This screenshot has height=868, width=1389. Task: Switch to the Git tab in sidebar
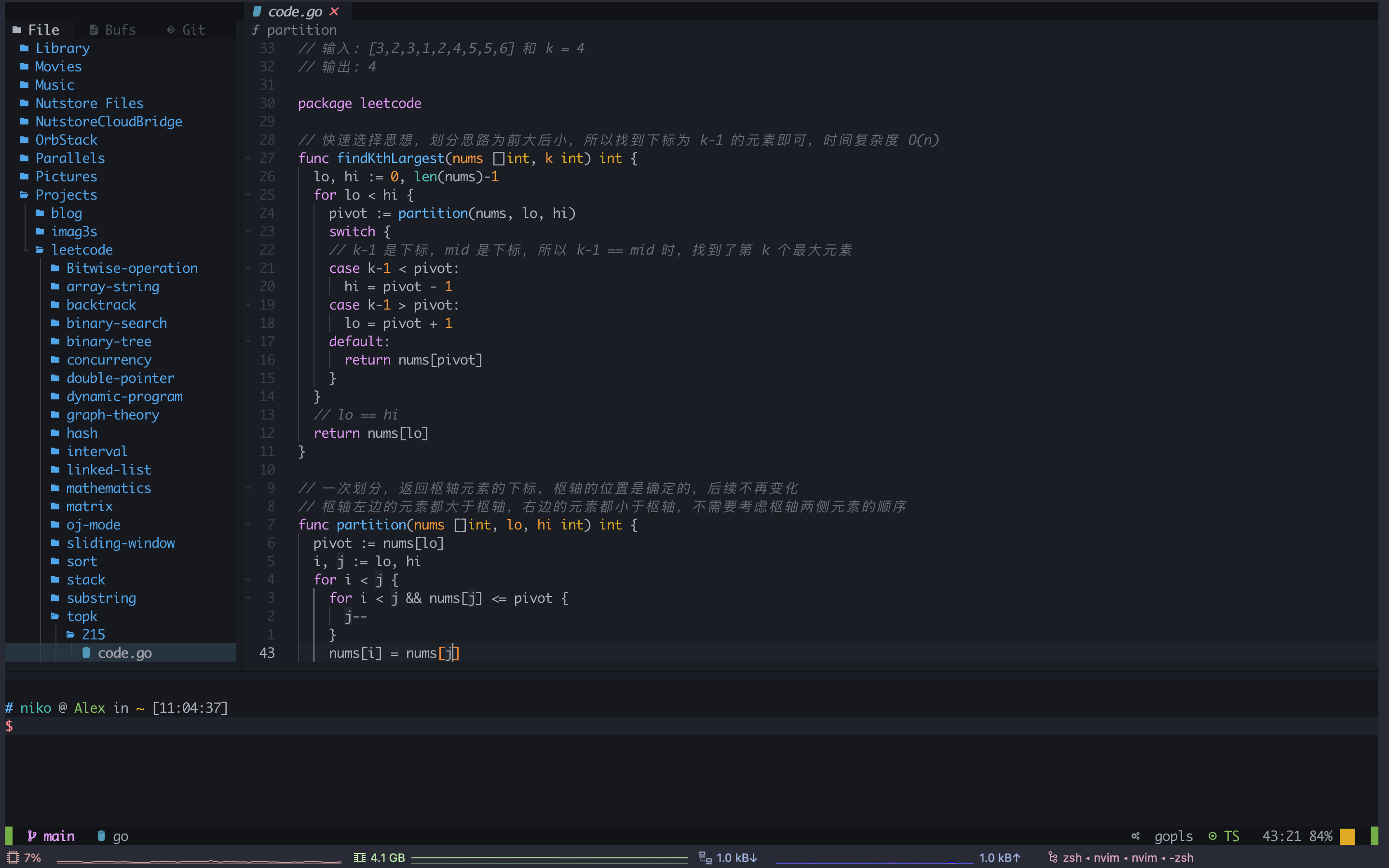[x=185, y=30]
